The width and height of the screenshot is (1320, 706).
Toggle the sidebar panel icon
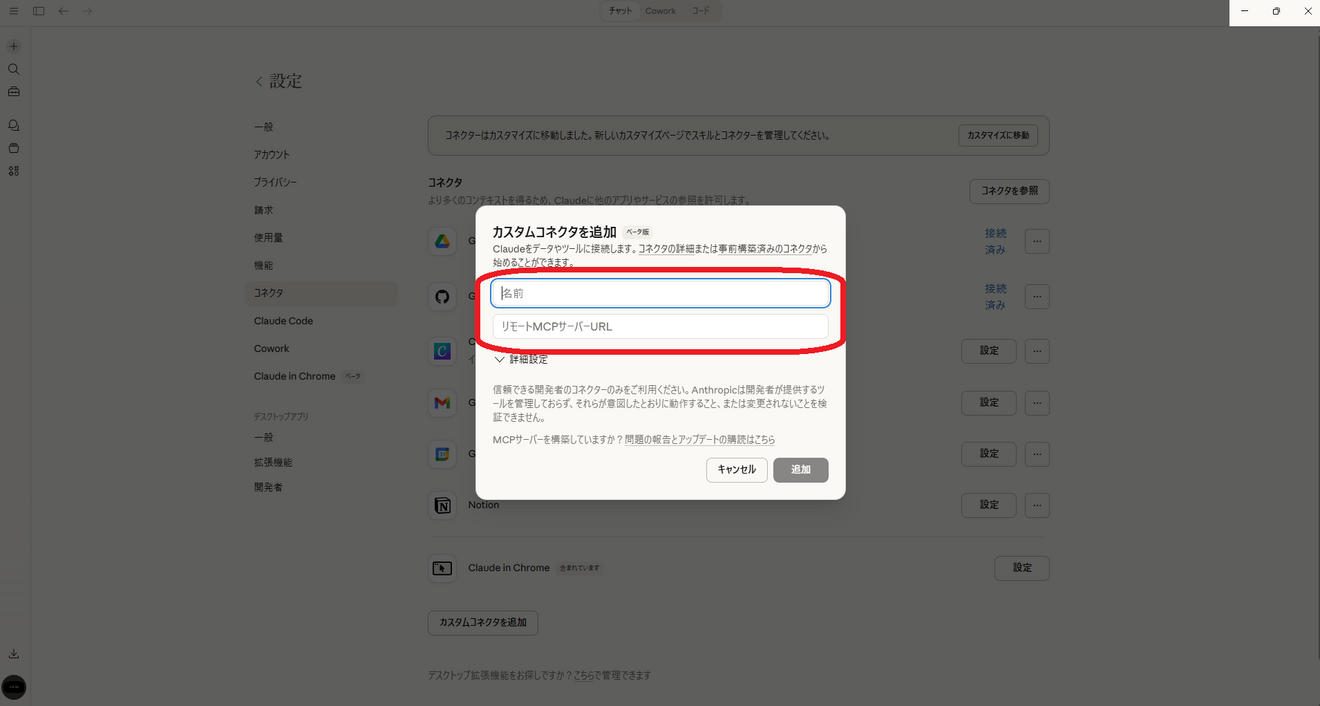[x=38, y=11]
